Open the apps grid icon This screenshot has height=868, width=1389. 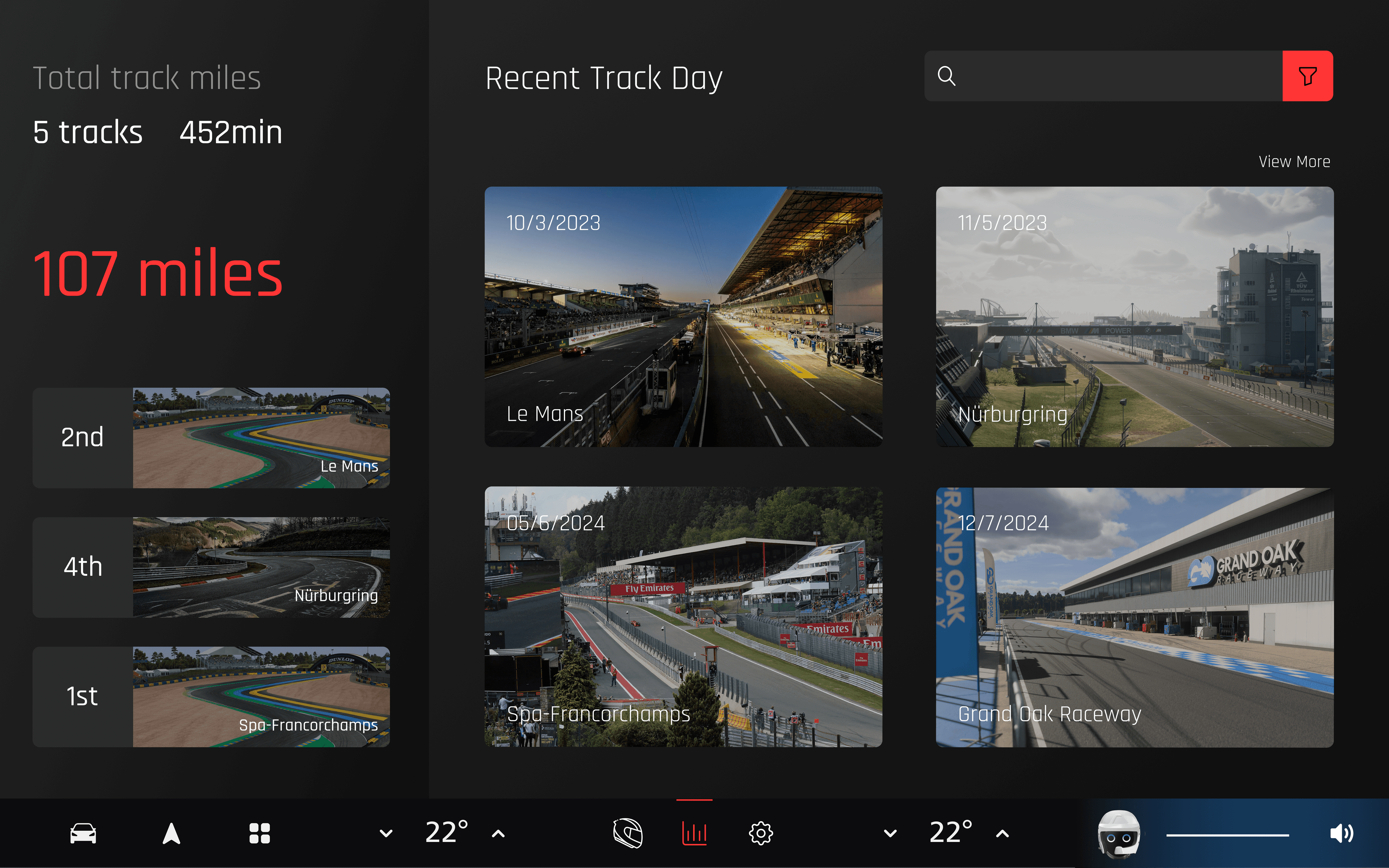pos(259,833)
